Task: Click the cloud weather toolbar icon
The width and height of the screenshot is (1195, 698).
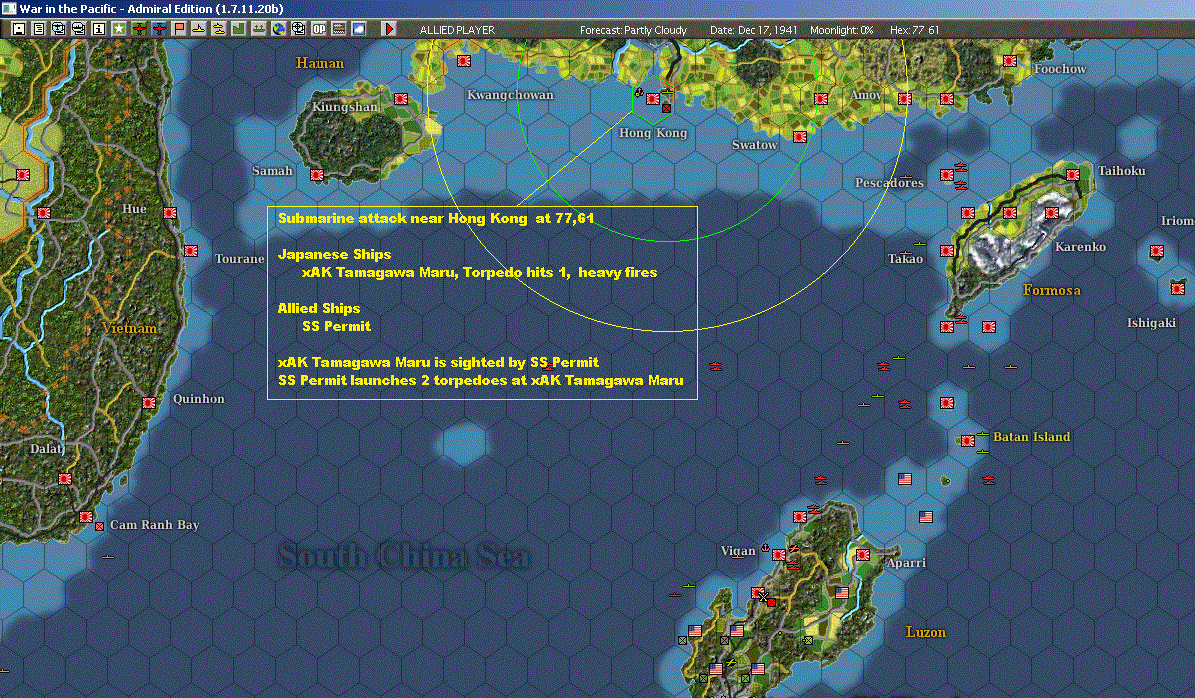Action: tap(359, 29)
